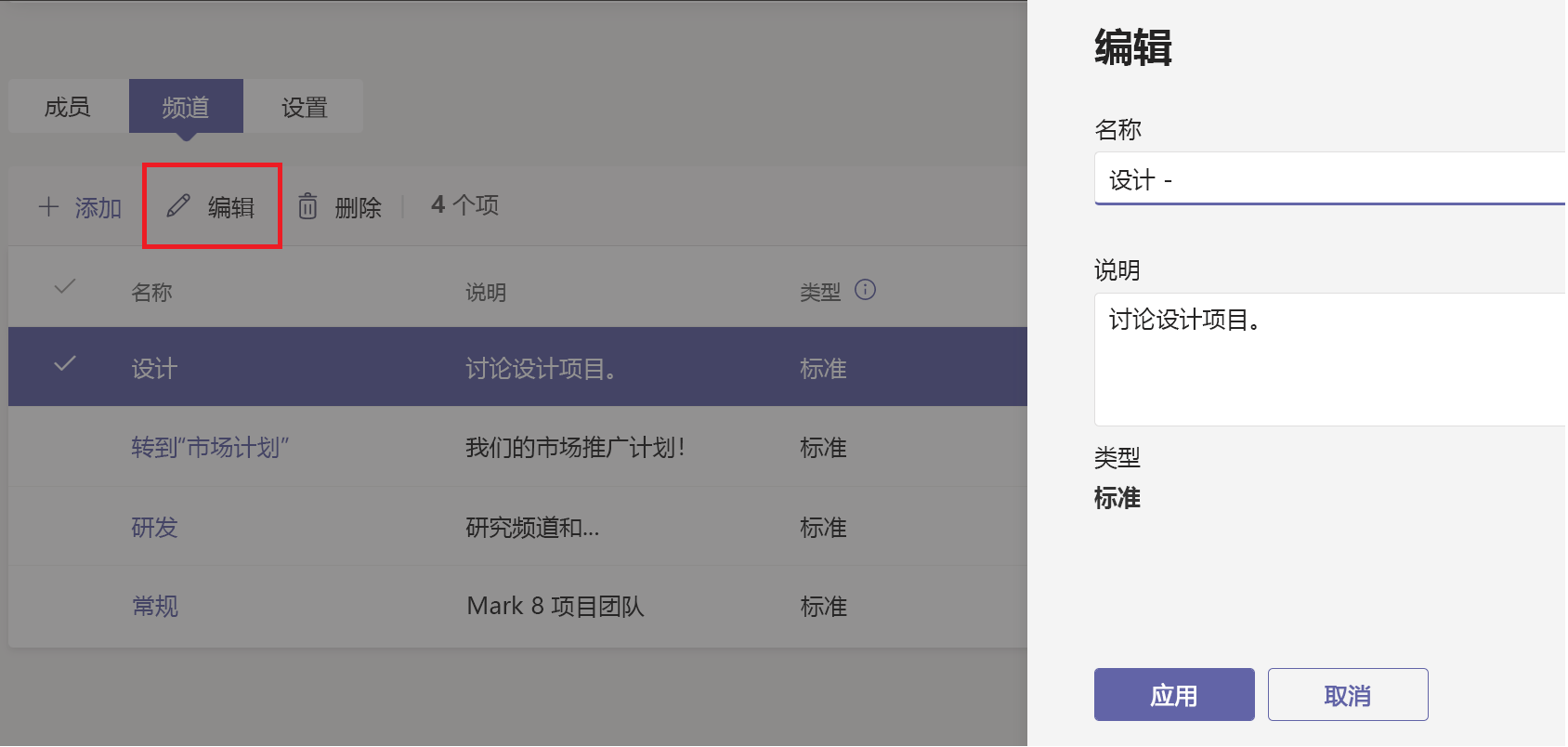Image resolution: width=1568 pixels, height=747 pixels.
Task: Click the 讨论设计项目。 description cell in table
Action: 541,369
